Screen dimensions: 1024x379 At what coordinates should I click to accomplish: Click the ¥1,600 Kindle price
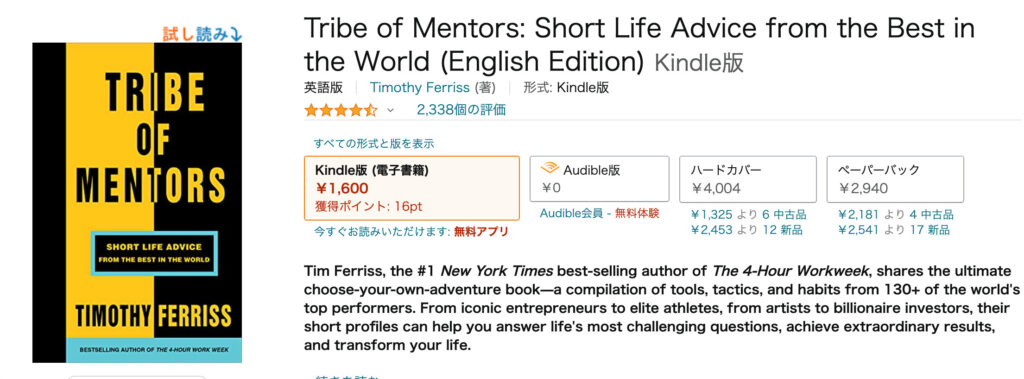343,189
